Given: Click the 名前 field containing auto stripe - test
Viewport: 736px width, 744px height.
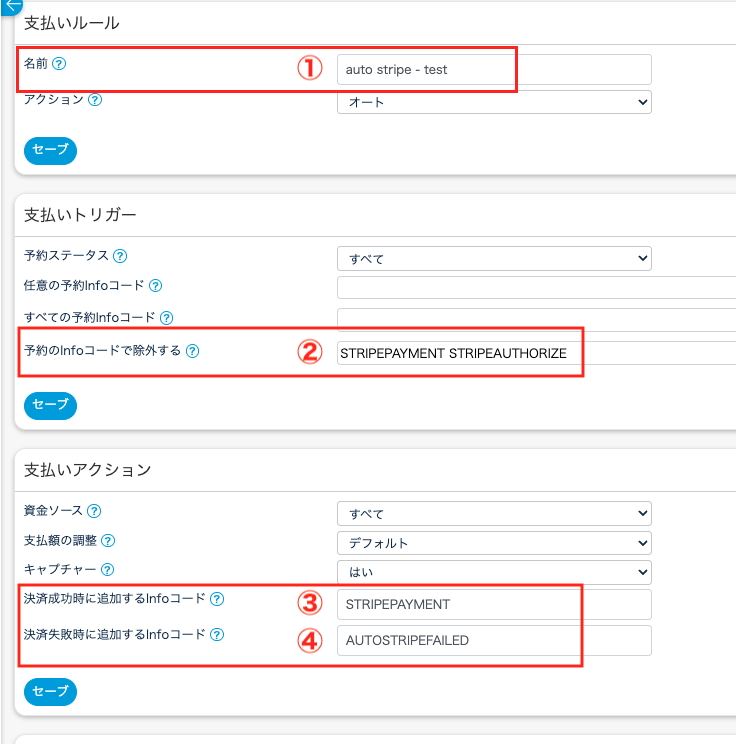Looking at the screenshot, I should [x=494, y=70].
